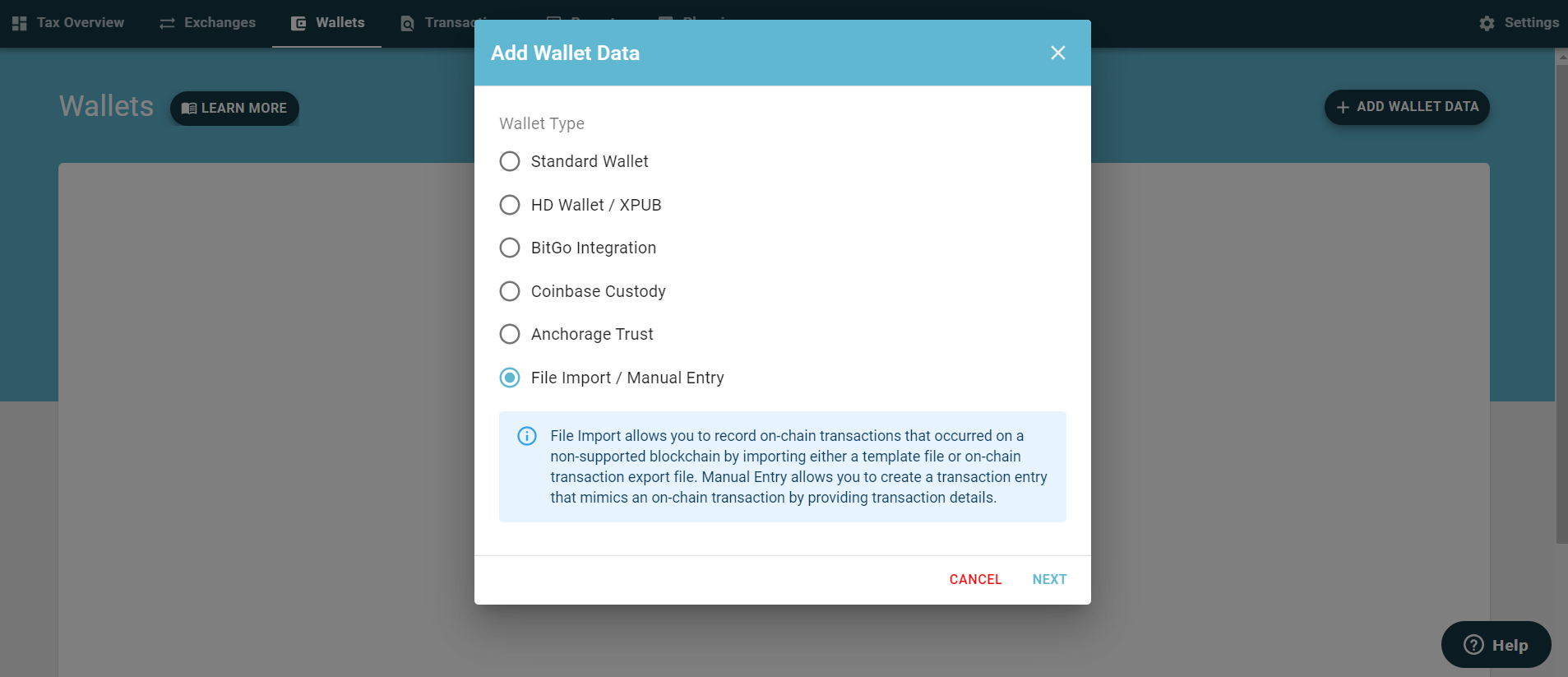The height and width of the screenshot is (677, 1568).
Task: Open the Tax Overview tab
Action: 68,23
